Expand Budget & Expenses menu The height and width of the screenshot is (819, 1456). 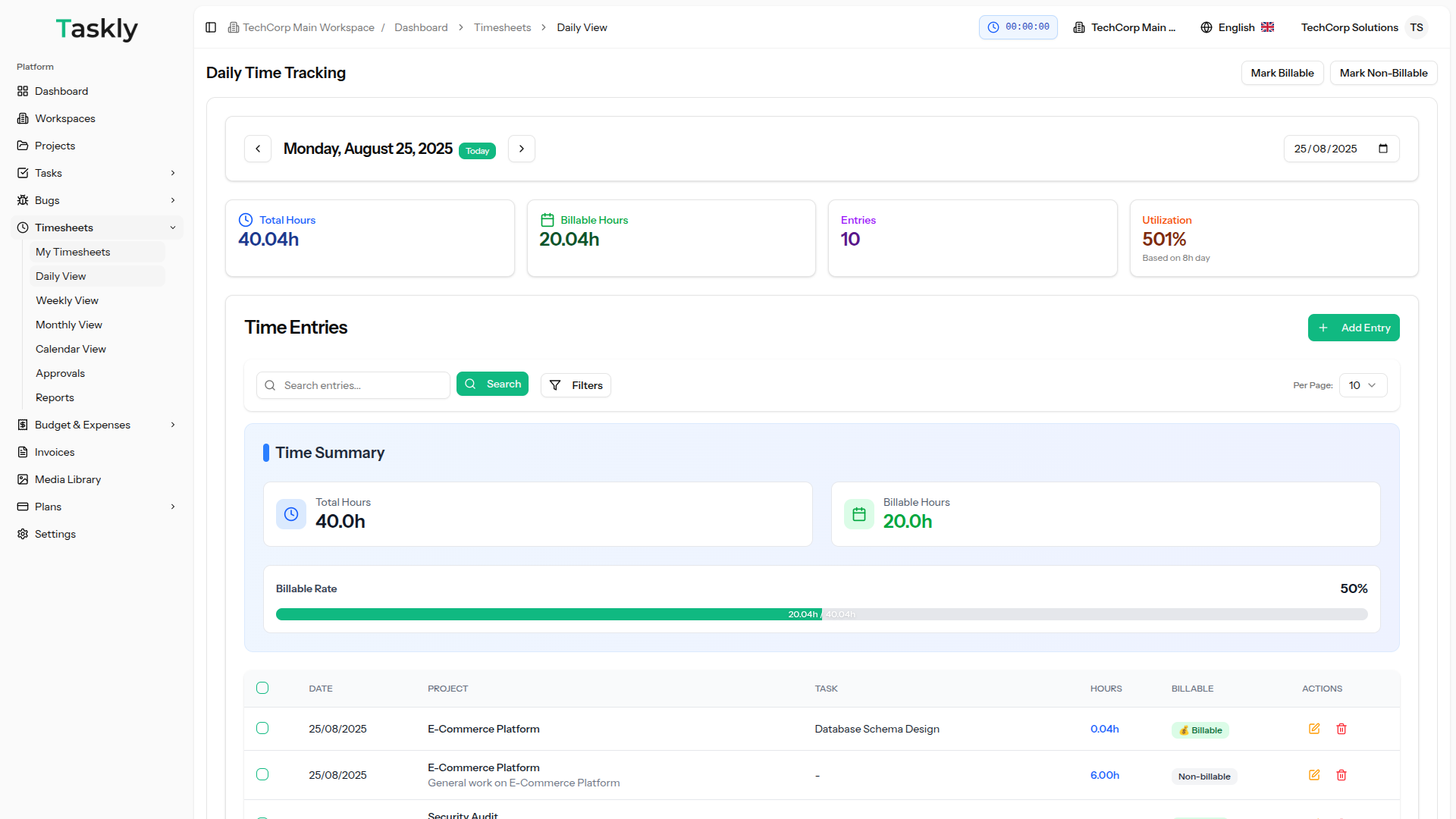coord(173,425)
